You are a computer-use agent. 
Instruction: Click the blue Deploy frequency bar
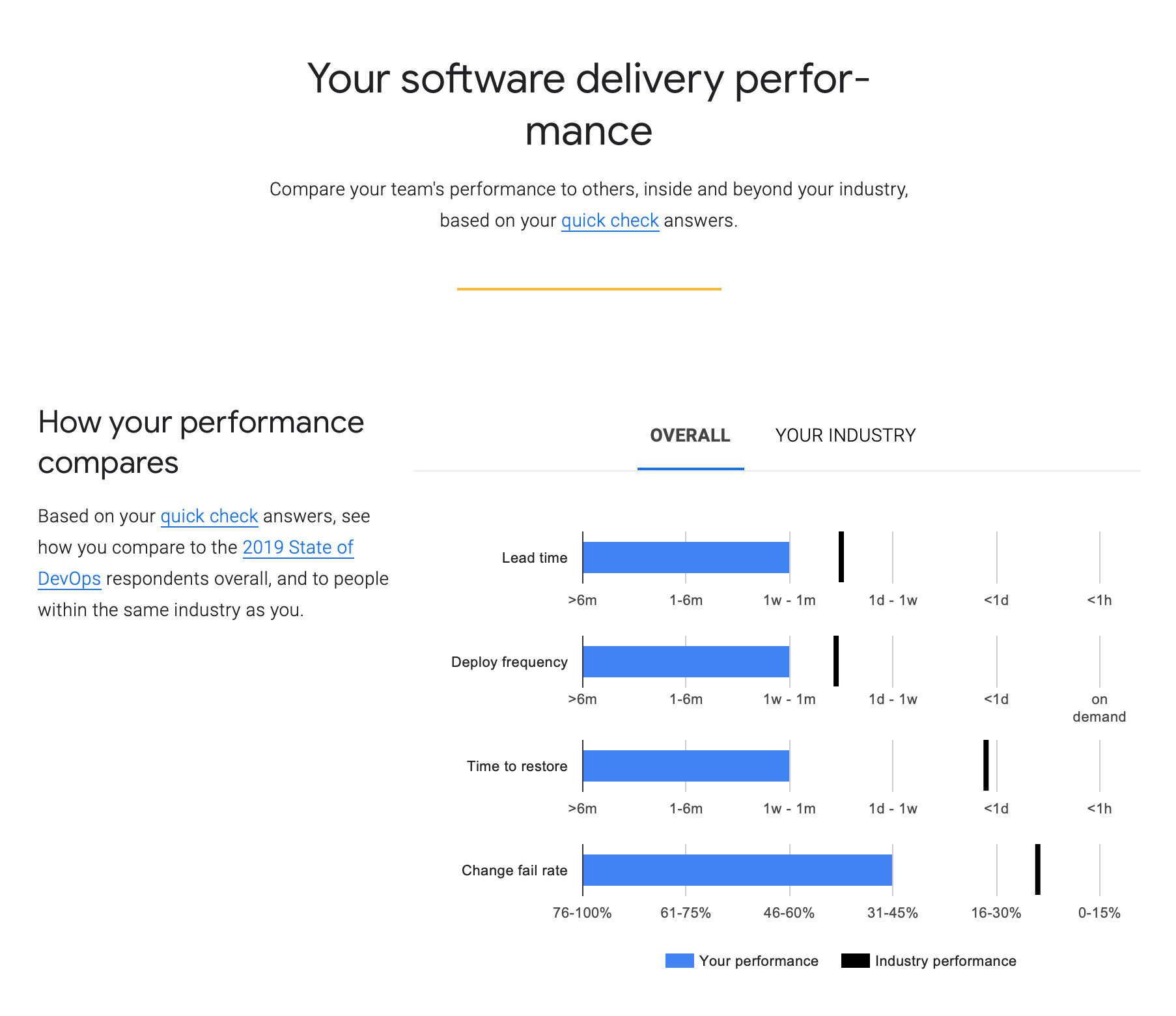[x=686, y=662]
